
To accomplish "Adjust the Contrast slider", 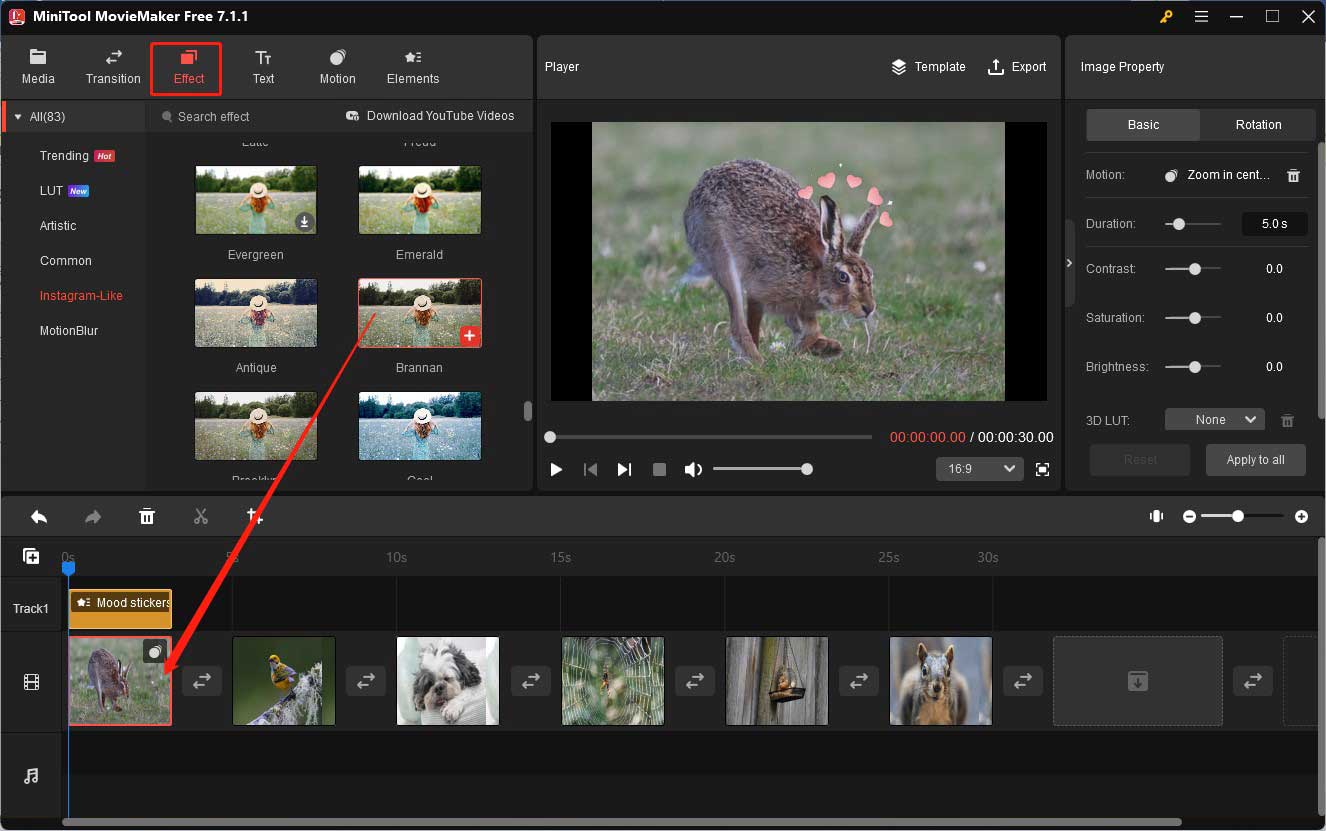I will [x=1193, y=268].
